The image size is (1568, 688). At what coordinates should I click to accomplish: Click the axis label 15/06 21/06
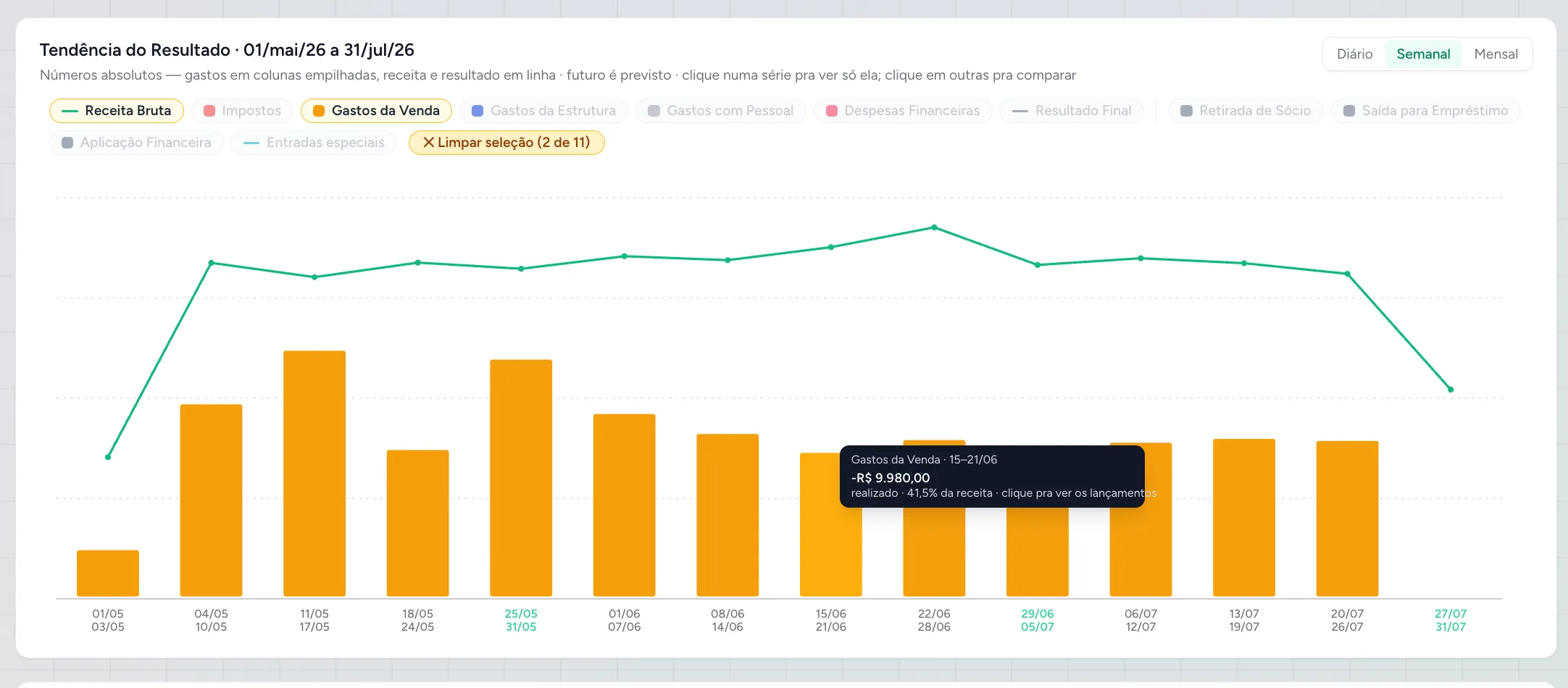831,621
